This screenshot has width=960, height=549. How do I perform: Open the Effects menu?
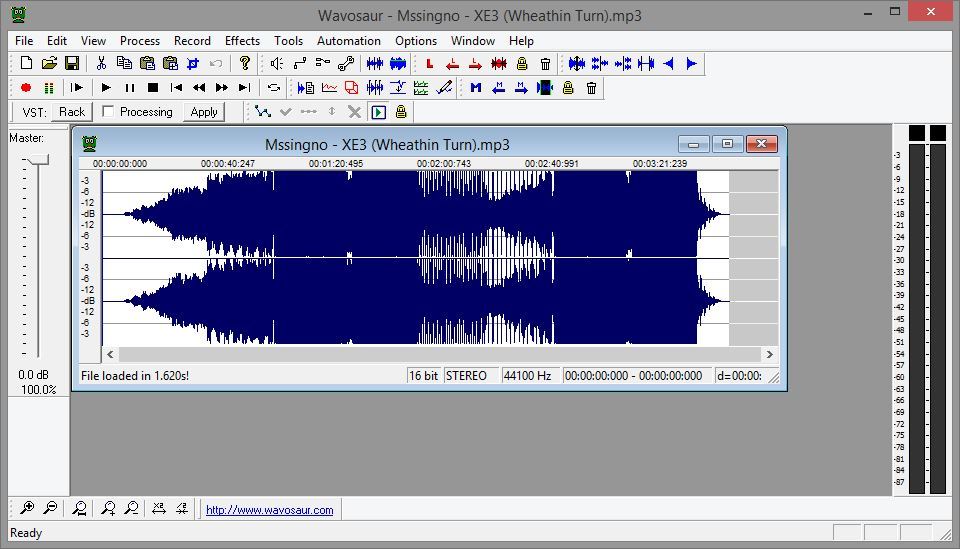[x=242, y=40]
